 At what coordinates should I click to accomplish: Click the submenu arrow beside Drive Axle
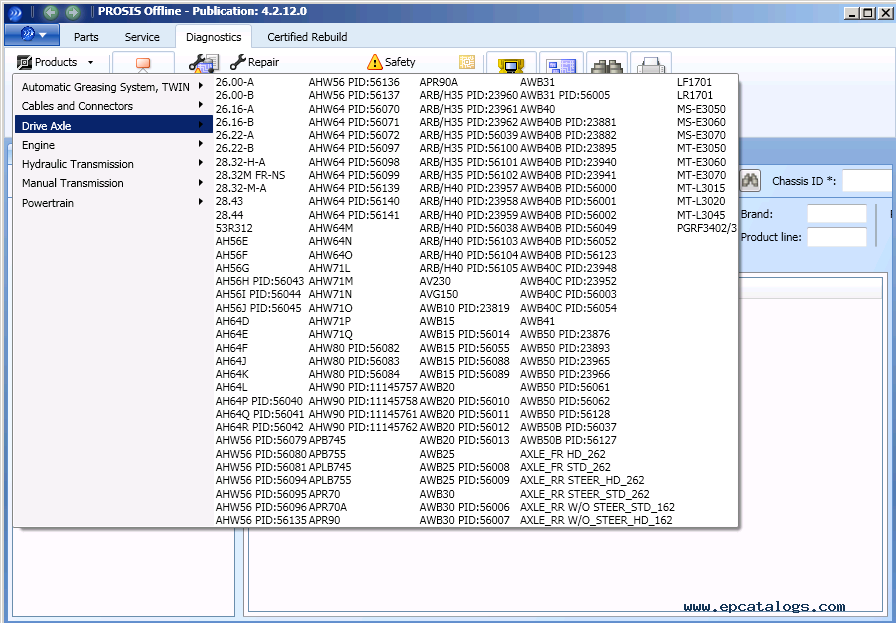201,125
